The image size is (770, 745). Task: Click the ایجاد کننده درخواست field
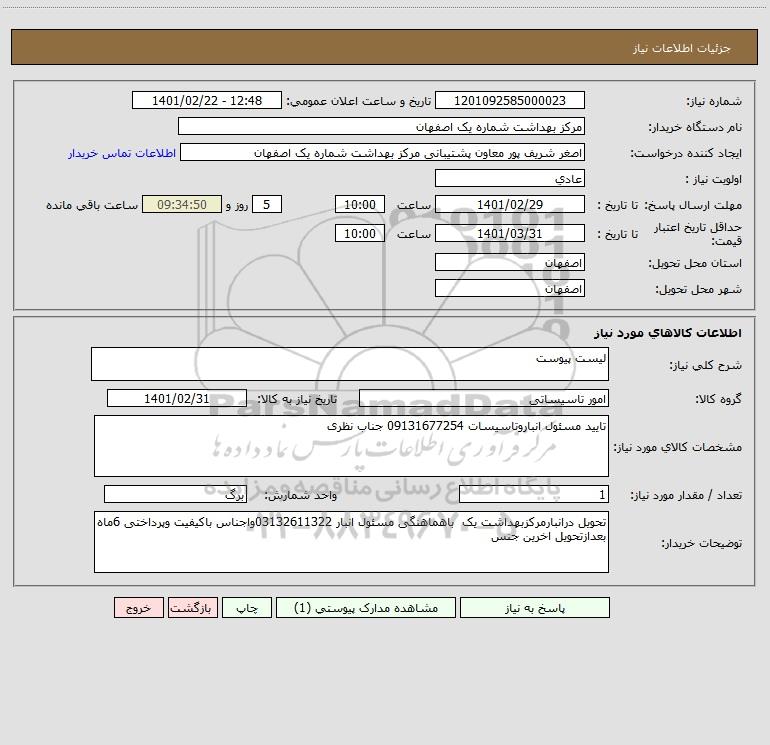click(383, 152)
